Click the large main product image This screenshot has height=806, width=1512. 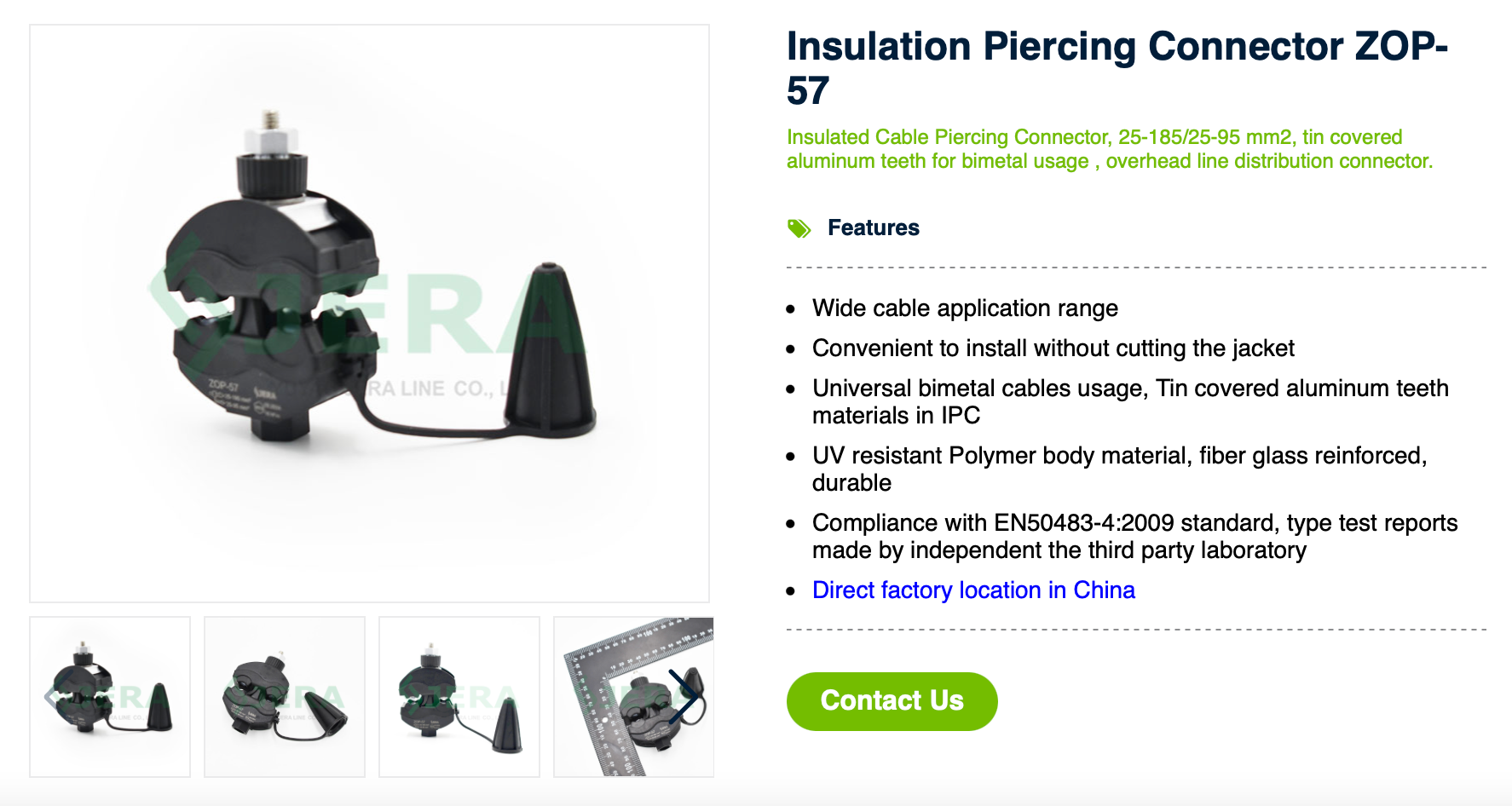369,314
